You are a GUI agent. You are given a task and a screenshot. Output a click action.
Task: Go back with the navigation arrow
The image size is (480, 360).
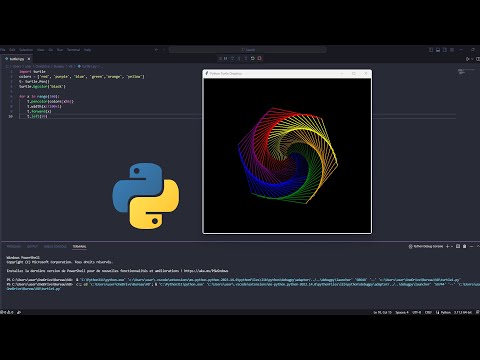pos(156,50)
